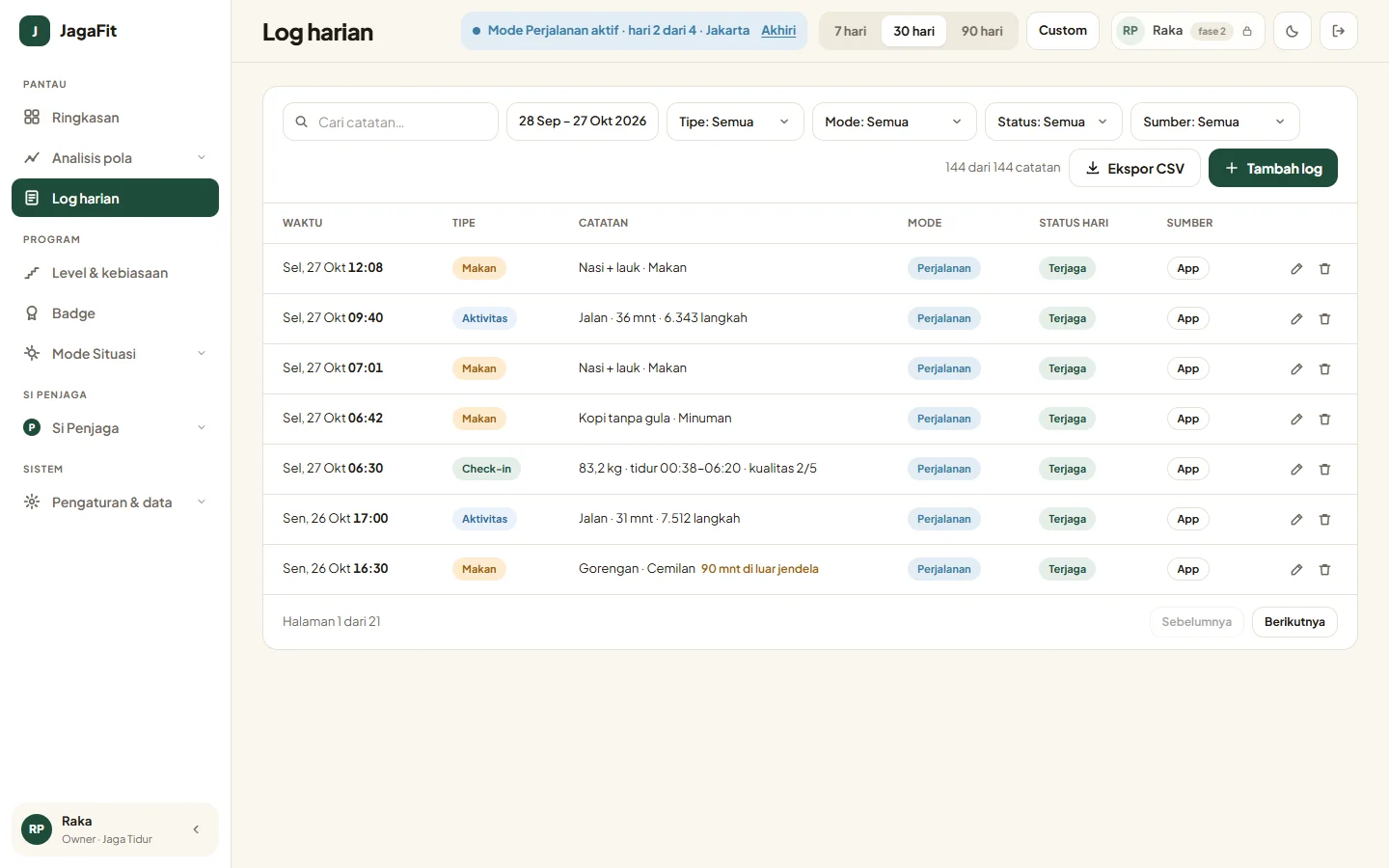The height and width of the screenshot is (868, 1389).
Task: Expand Analisis pola chevron
Action: 202,158
